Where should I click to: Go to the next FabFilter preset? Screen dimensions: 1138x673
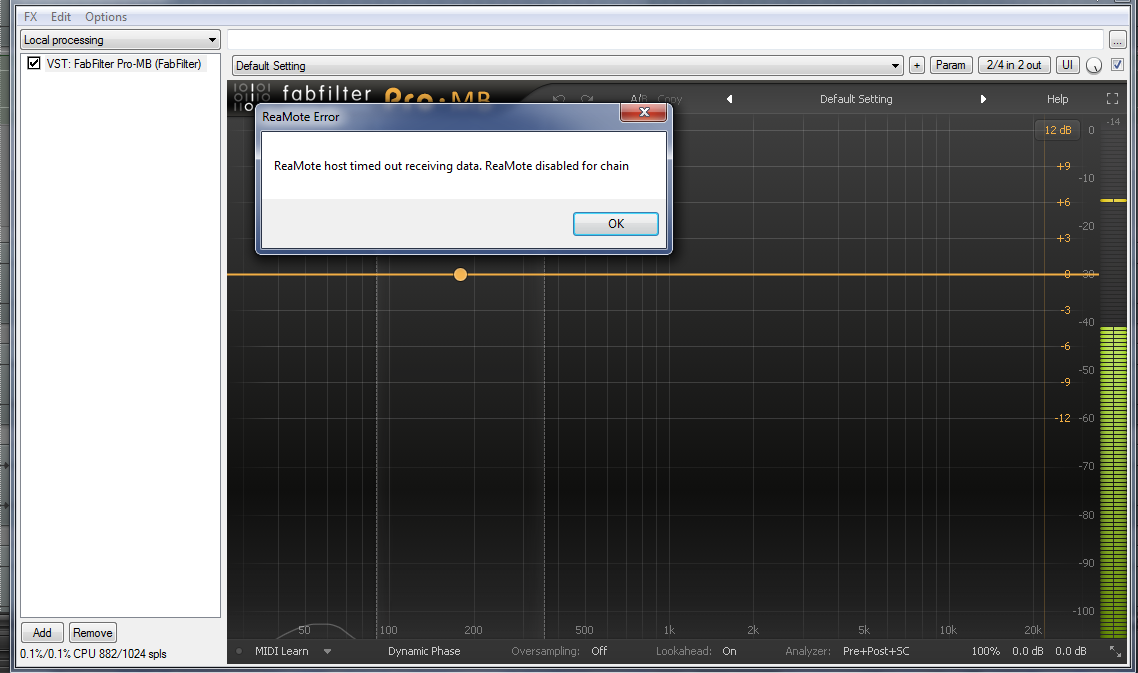[x=983, y=99]
